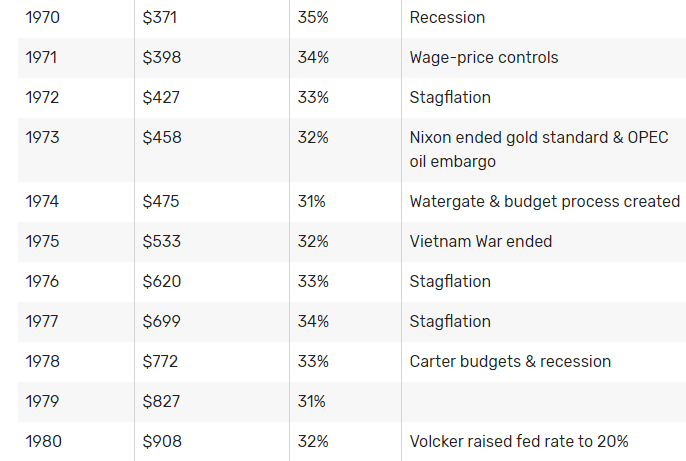This screenshot has height=461, width=686.
Task: Select the 1976 year cell
Action: click(42, 282)
